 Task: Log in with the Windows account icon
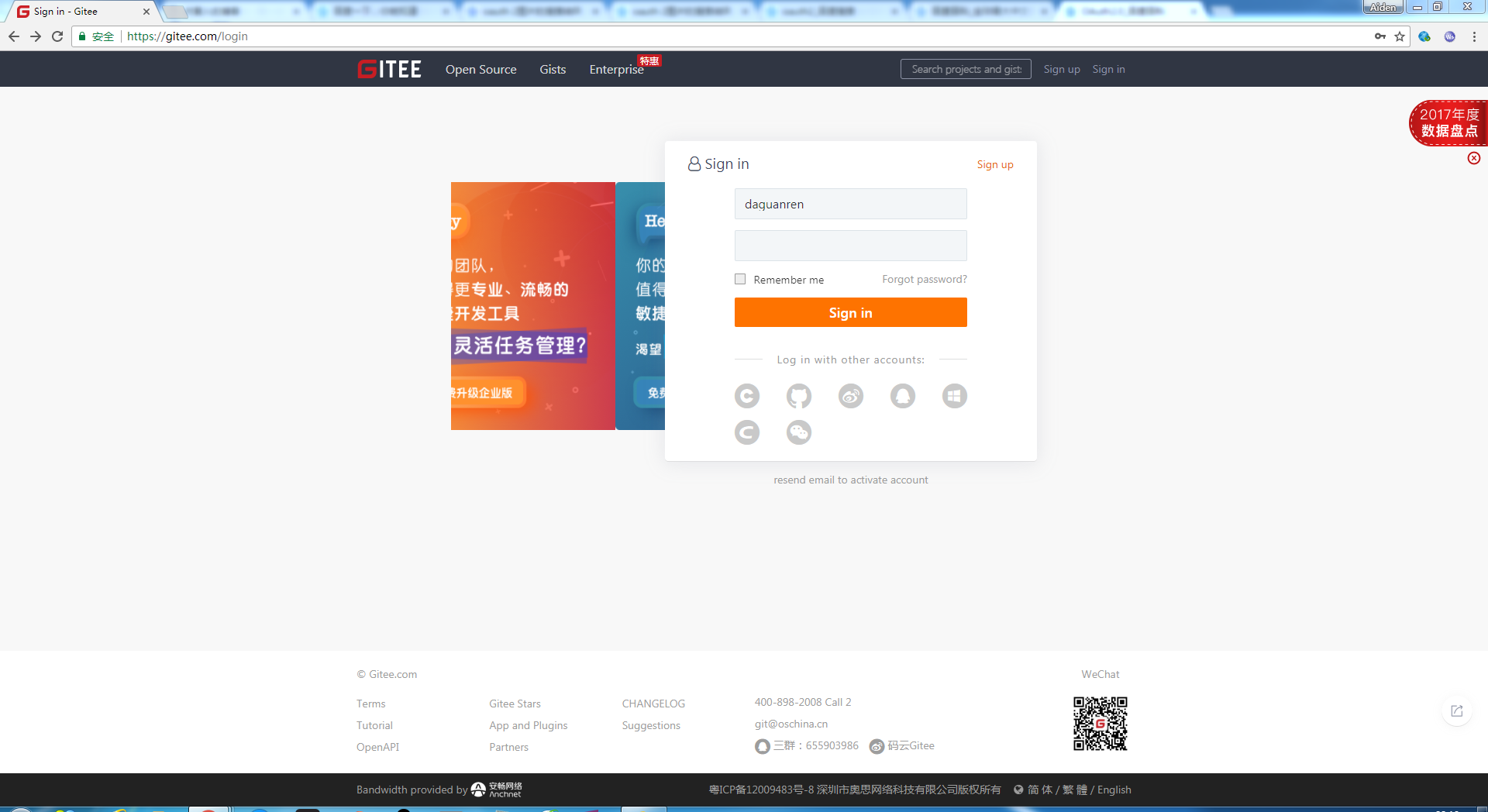click(x=955, y=396)
